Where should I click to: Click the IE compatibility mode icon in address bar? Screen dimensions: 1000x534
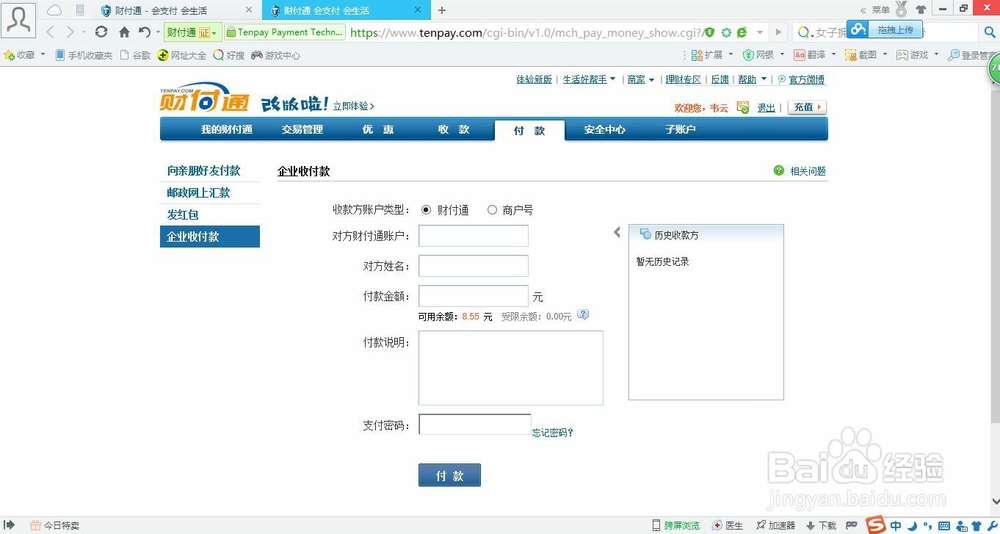click(742, 32)
